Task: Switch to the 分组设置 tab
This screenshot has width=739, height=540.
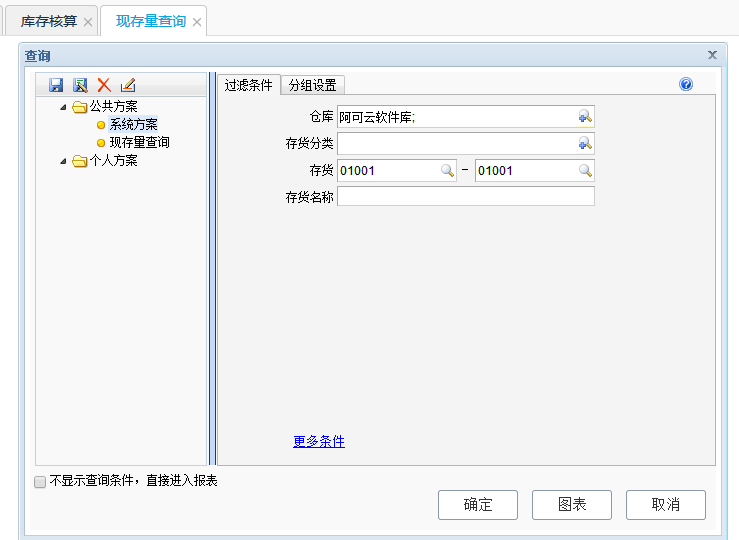Action: click(x=312, y=86)
